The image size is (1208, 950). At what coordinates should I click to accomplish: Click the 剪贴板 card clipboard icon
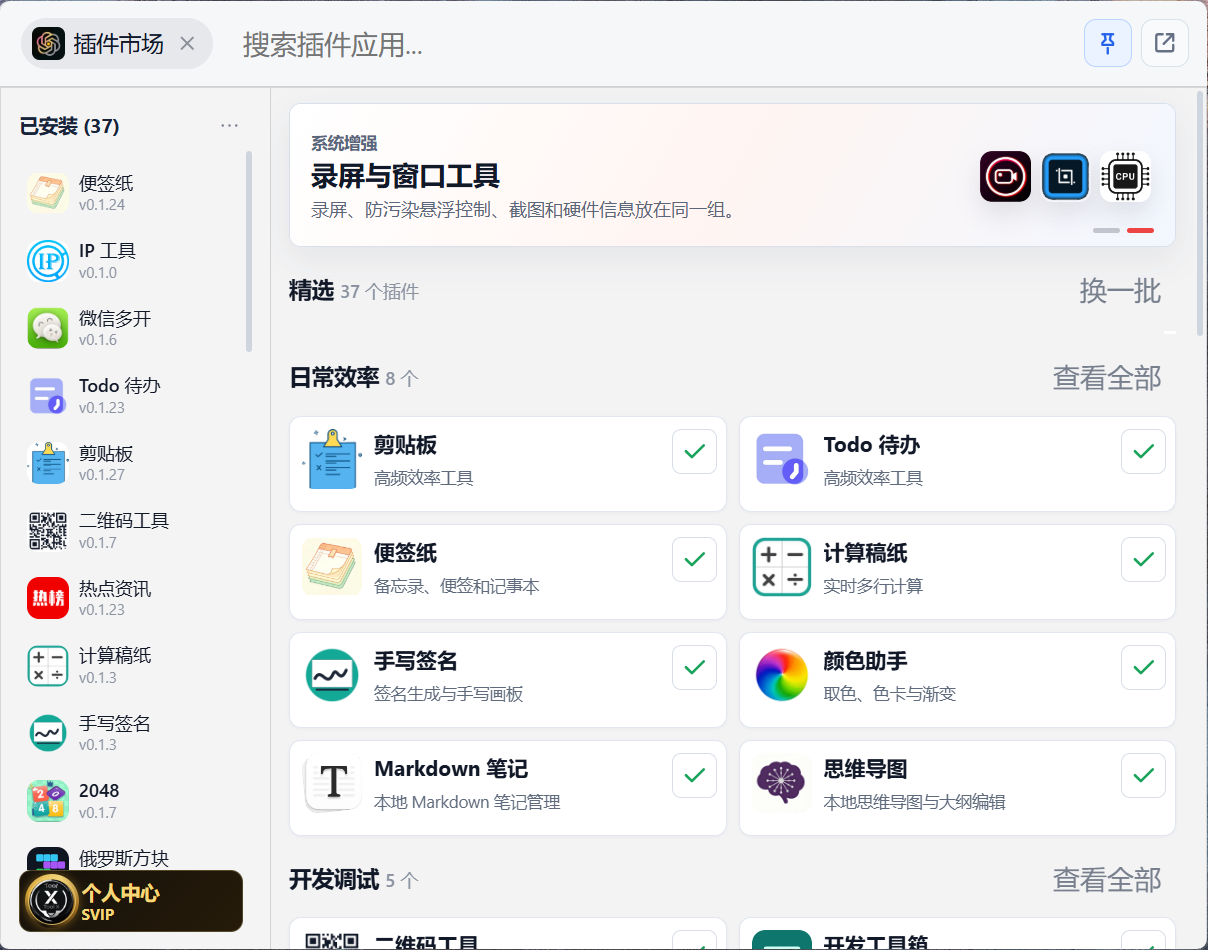(x=331, y=459)
